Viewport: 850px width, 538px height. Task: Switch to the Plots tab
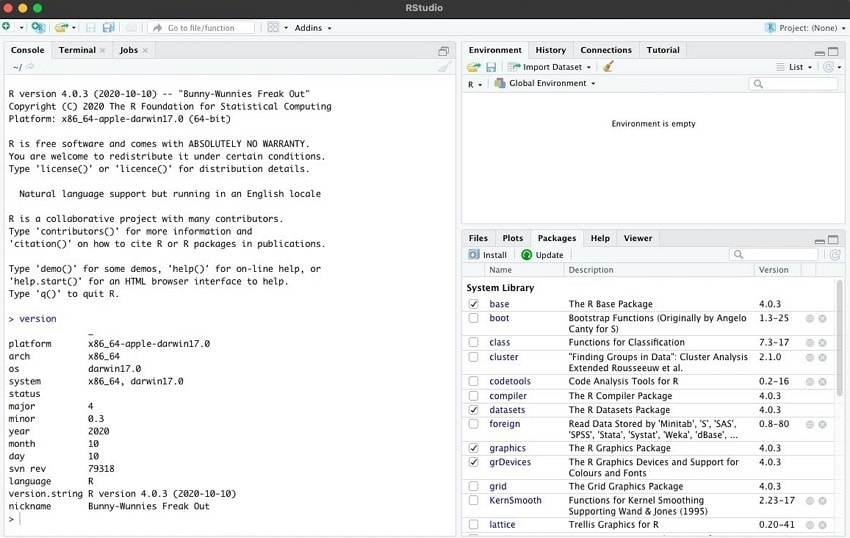[512, 238]
